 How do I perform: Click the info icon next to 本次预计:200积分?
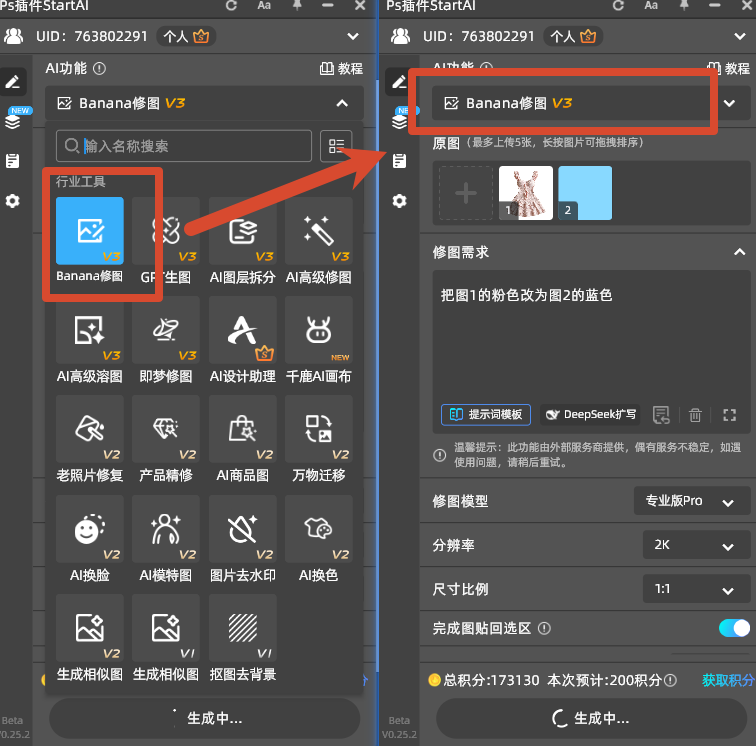pos(670,680)
